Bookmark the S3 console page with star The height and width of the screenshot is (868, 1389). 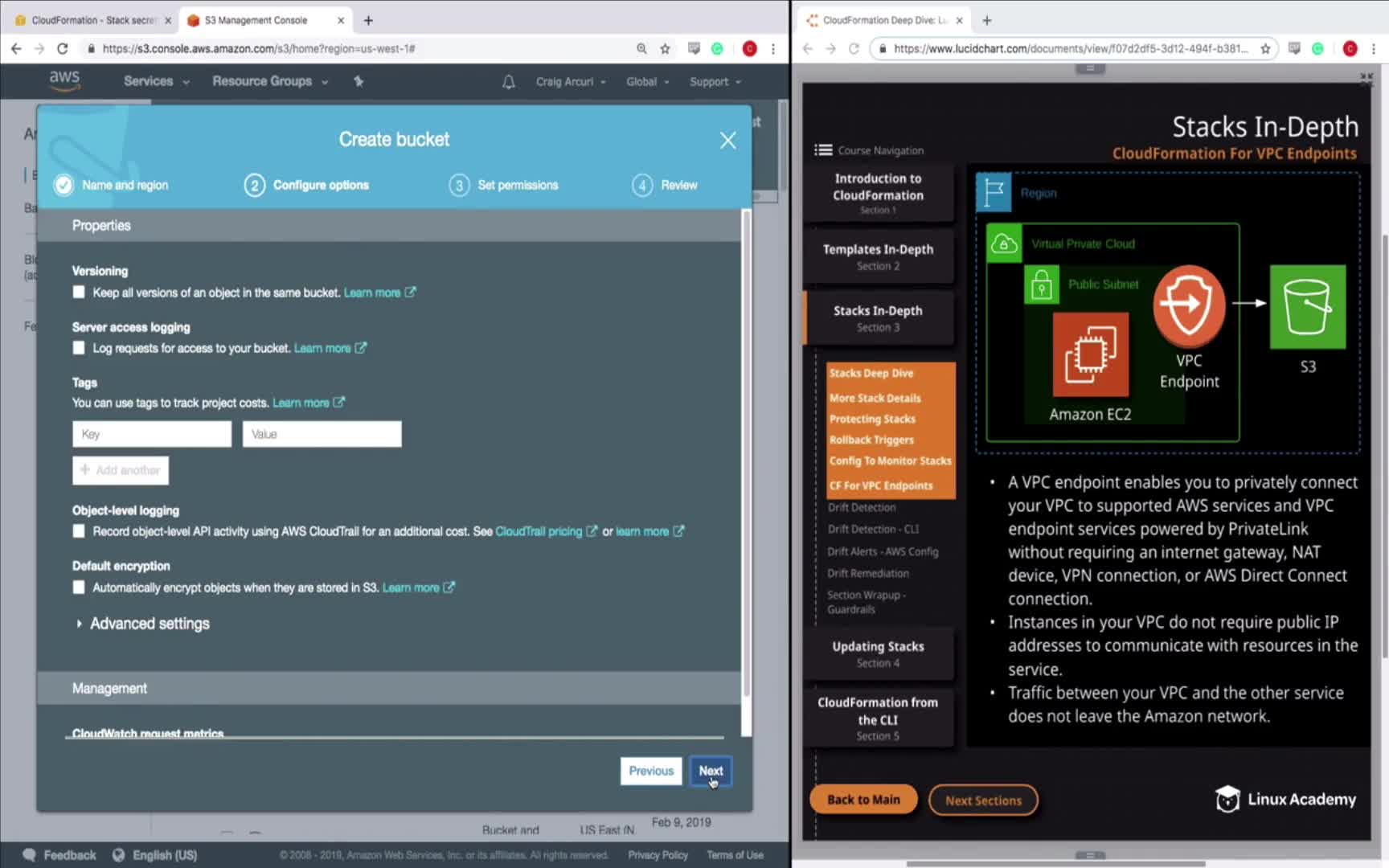pos(665,49)
